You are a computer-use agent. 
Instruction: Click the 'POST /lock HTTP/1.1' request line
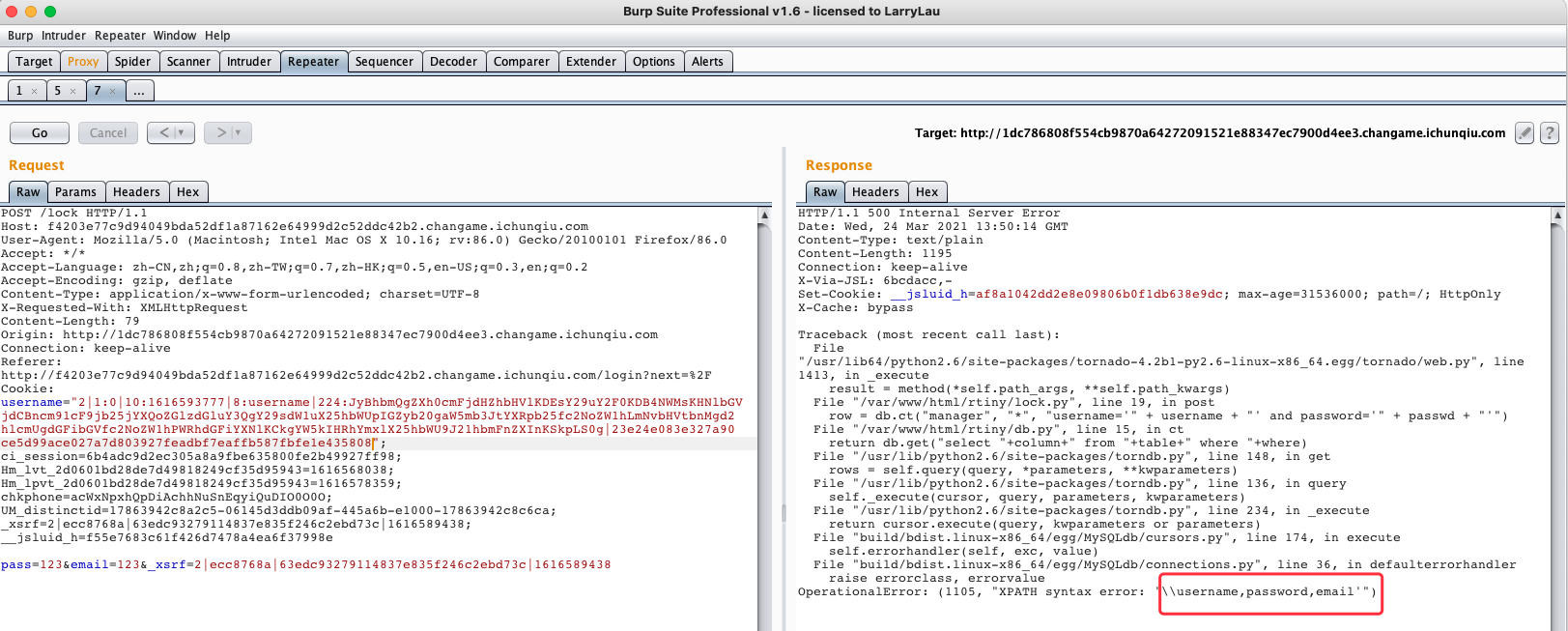74,213
